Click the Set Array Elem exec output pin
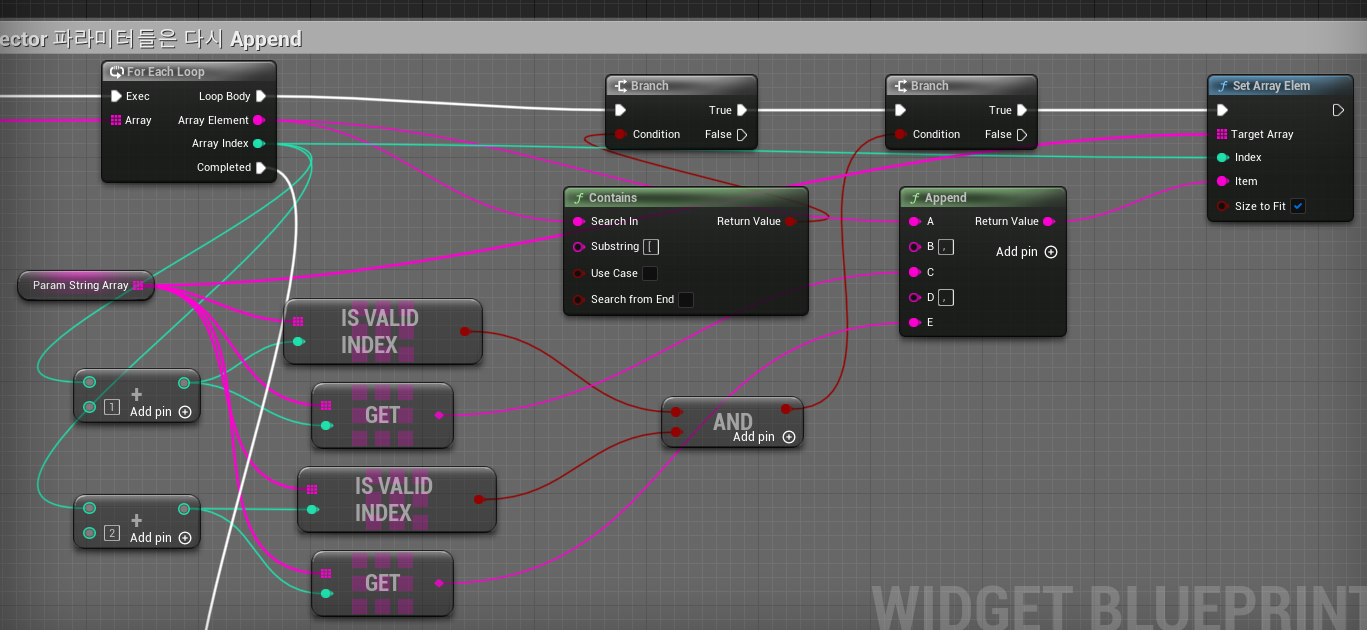1367x630 pixels. pyautogui.click(x=1338, y=110)
